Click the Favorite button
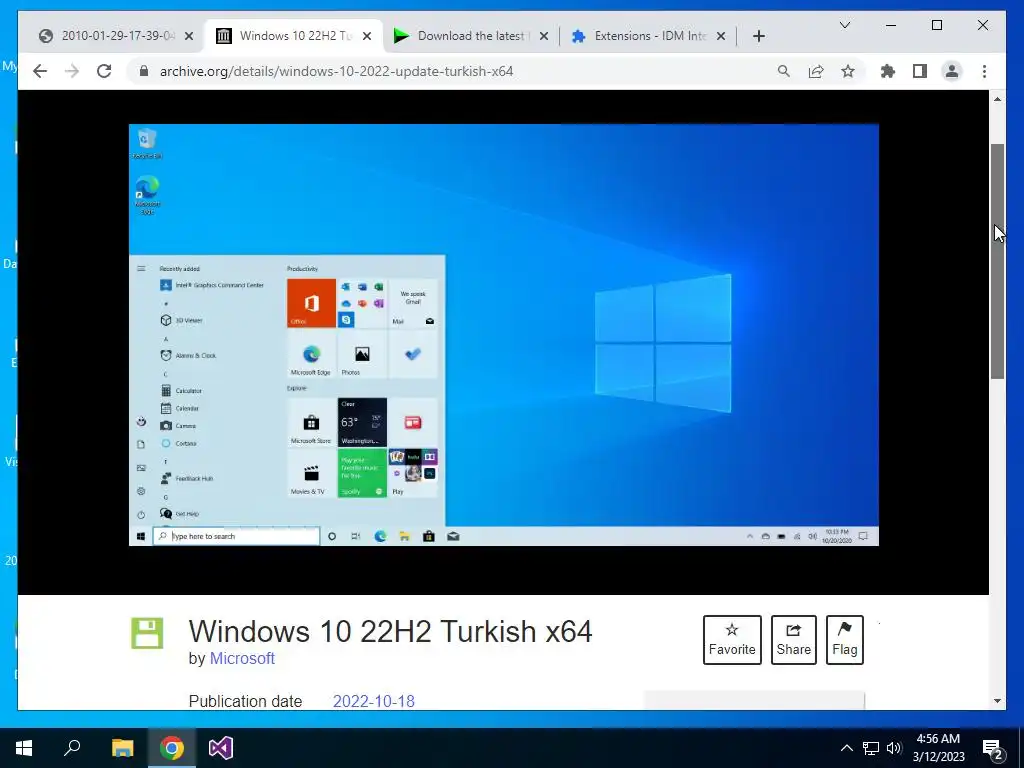 click(x=732, y=639)
